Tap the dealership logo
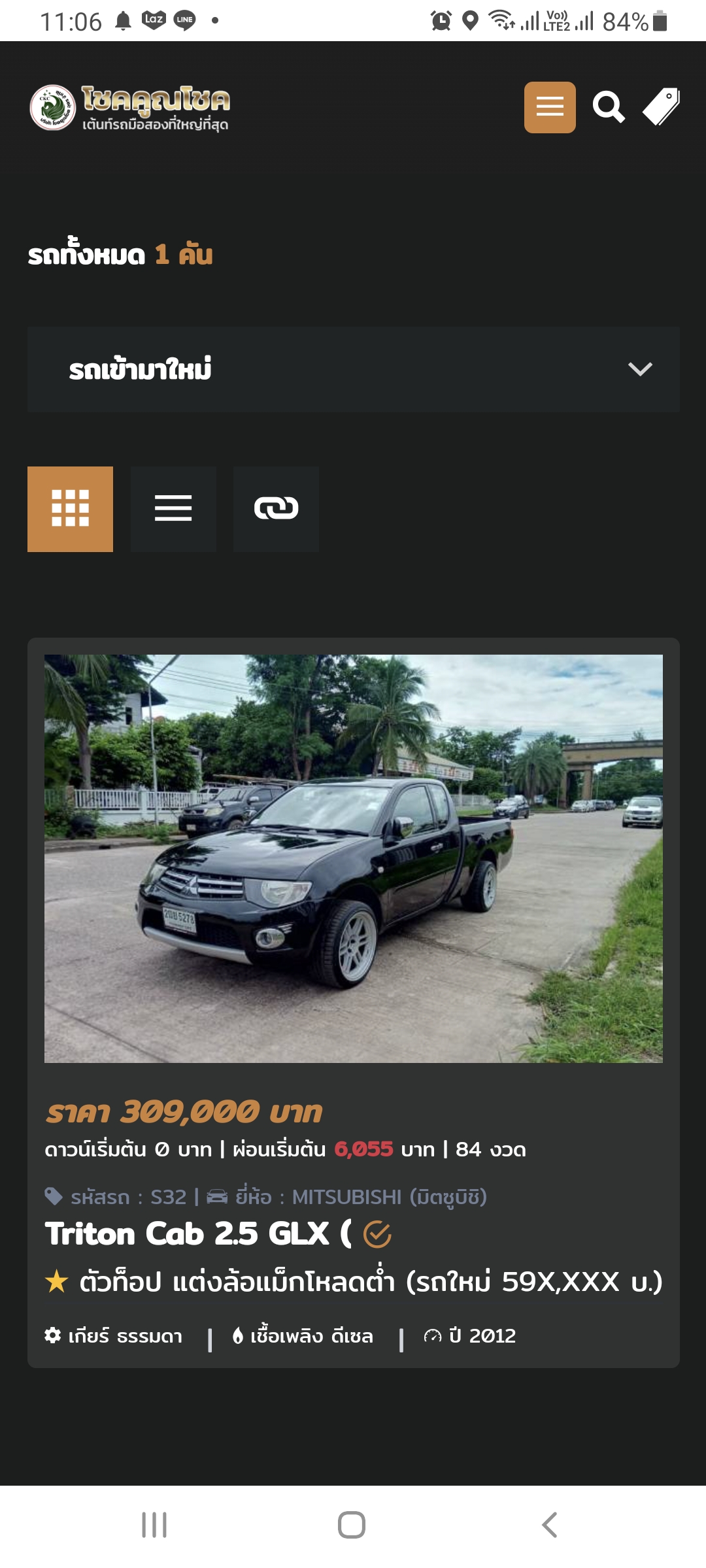706x1568 pixels. pyautogui.click(x=129, y=107)
